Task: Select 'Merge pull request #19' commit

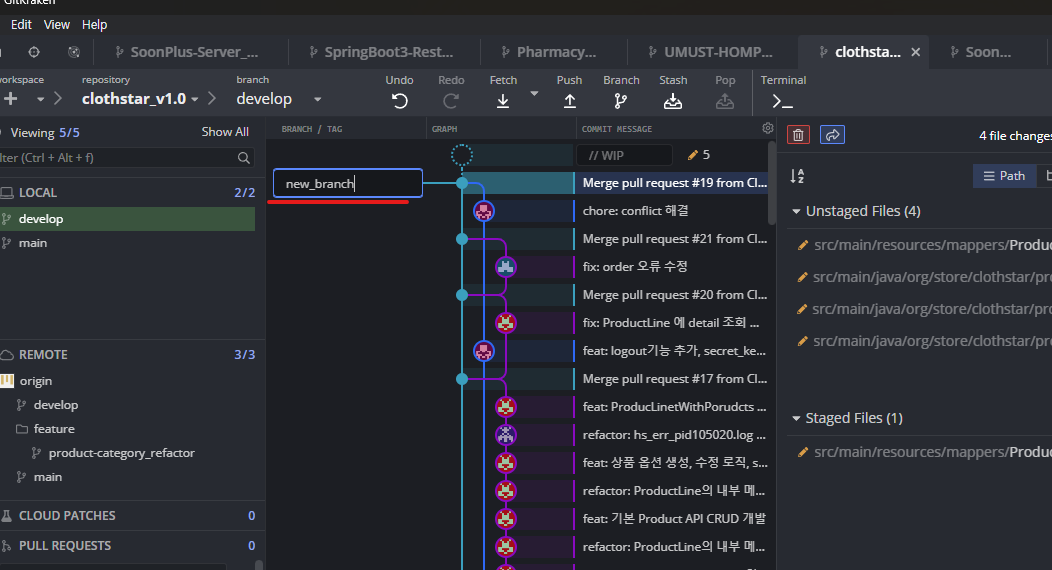Action: (x=674, y=183)
